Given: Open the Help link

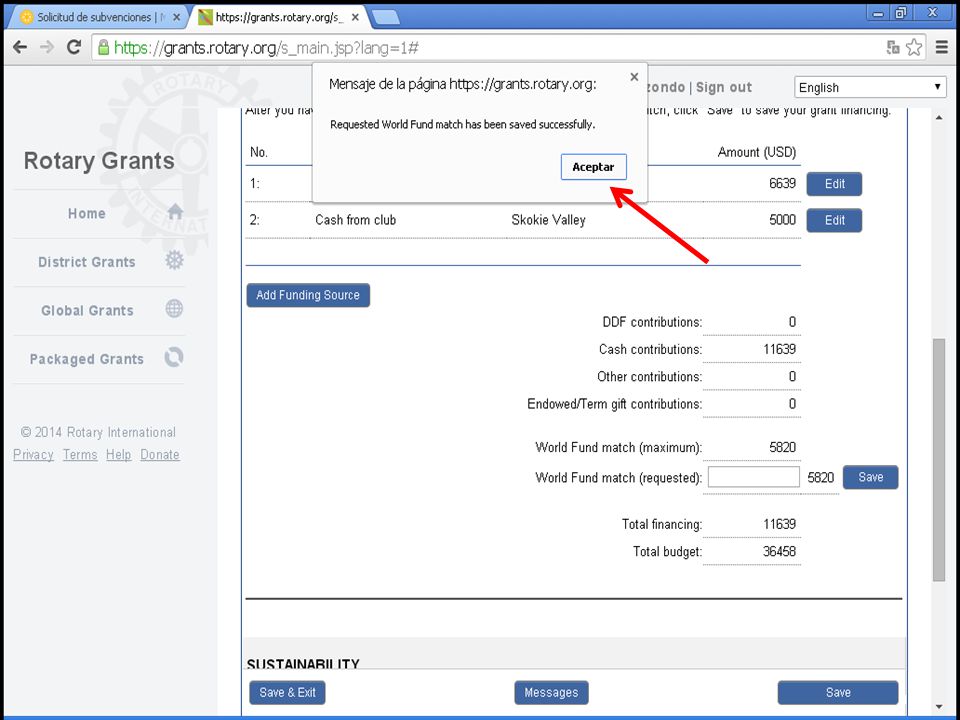Looking at the screenshot, I should click(x=118, y=455).
